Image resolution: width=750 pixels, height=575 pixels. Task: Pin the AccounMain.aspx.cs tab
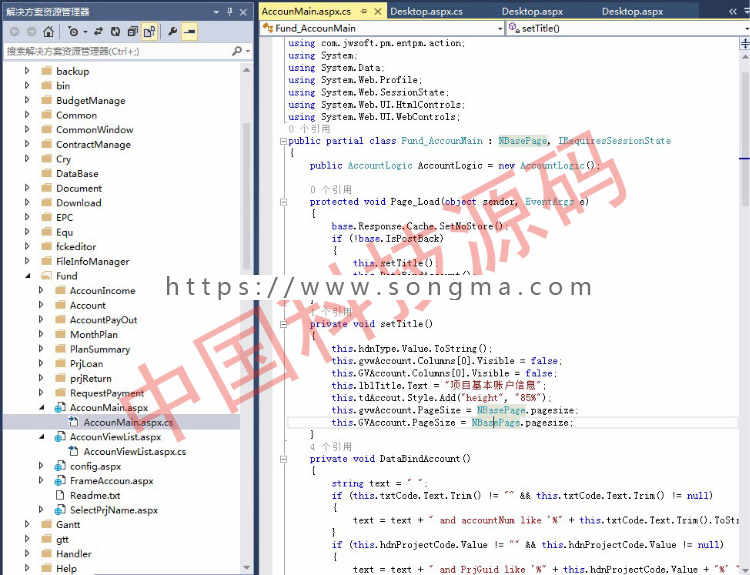364,11
